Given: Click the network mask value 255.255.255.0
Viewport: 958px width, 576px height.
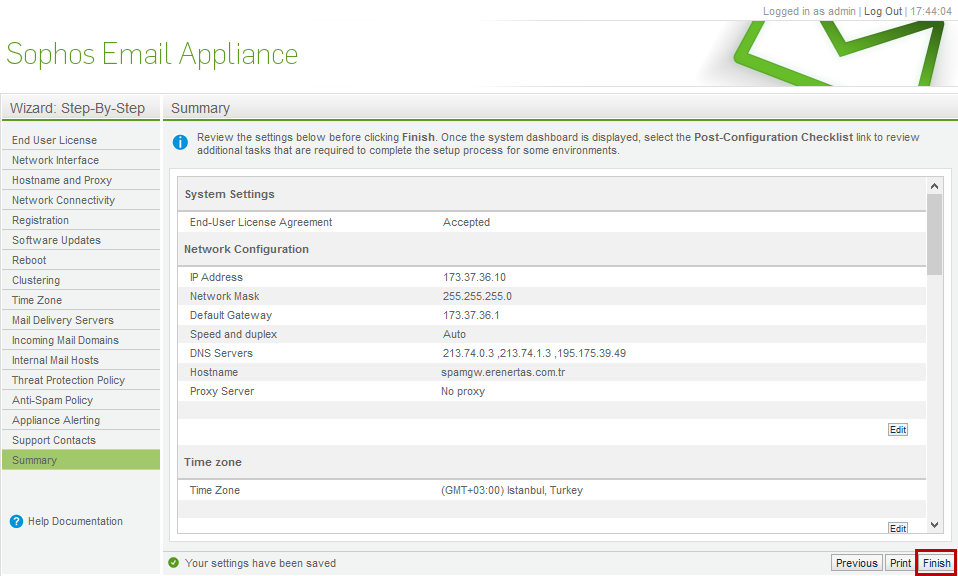Looking at the screenshot, I should 477,296.
